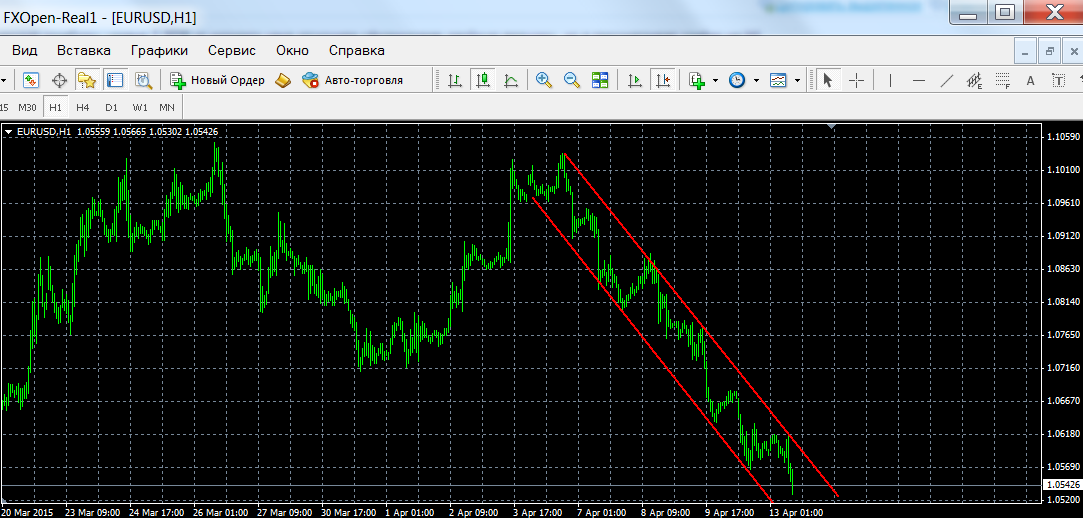Viewport: 1083px width, 518px height.
Task: Select the lower red channel line
Action: 652,349
